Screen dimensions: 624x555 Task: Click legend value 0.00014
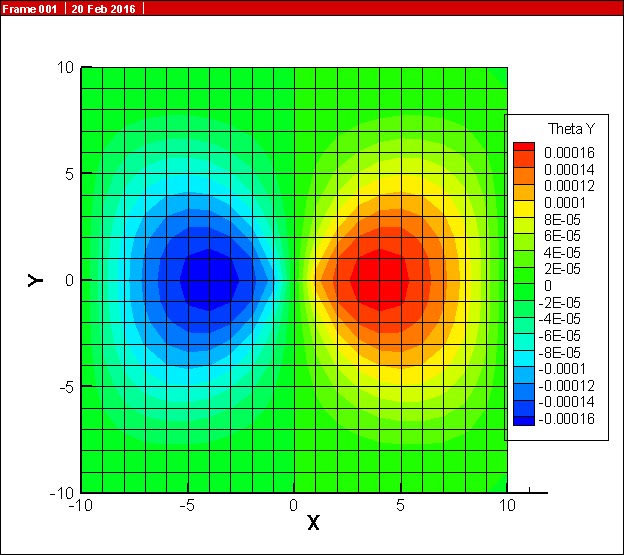[569, 169]
